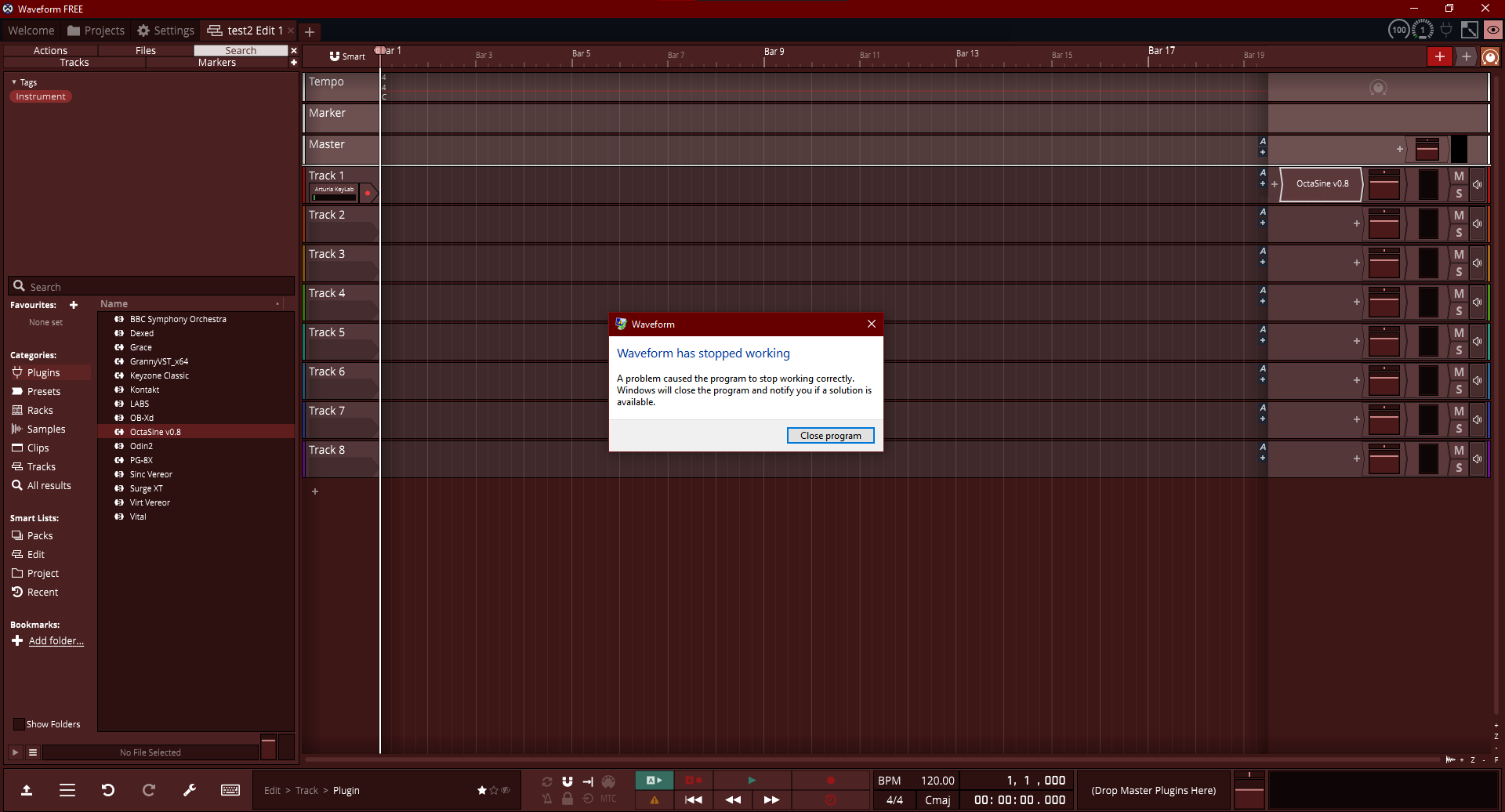Viewport: 1505px width, 812px height.
Task: Open the Smart search dropdown above the timeline
Action: click(x=345, y=56)
